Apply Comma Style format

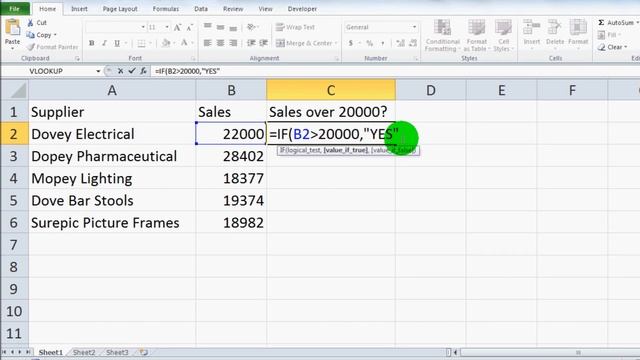pyautogui.click(x=382, y=43)
